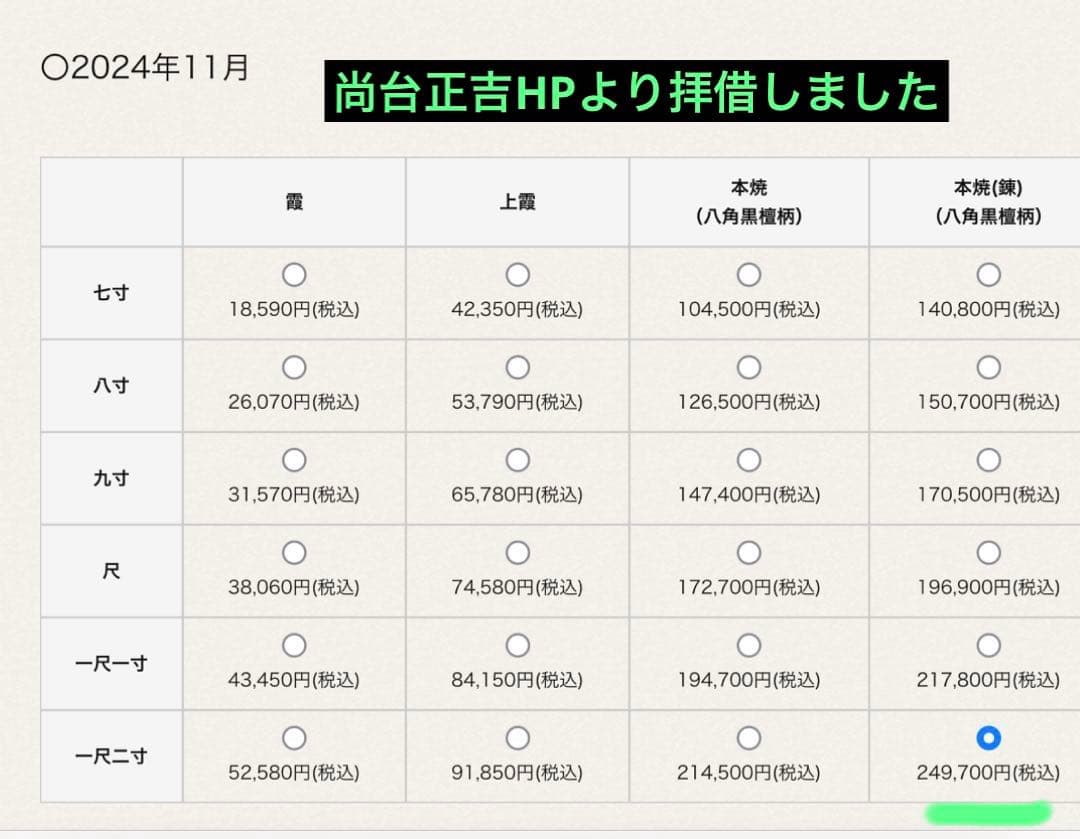Choose 上霞 九寸 priced 65,780円
The width and height of the screenshot is (1080, 839).
click(x=517, y=460)
